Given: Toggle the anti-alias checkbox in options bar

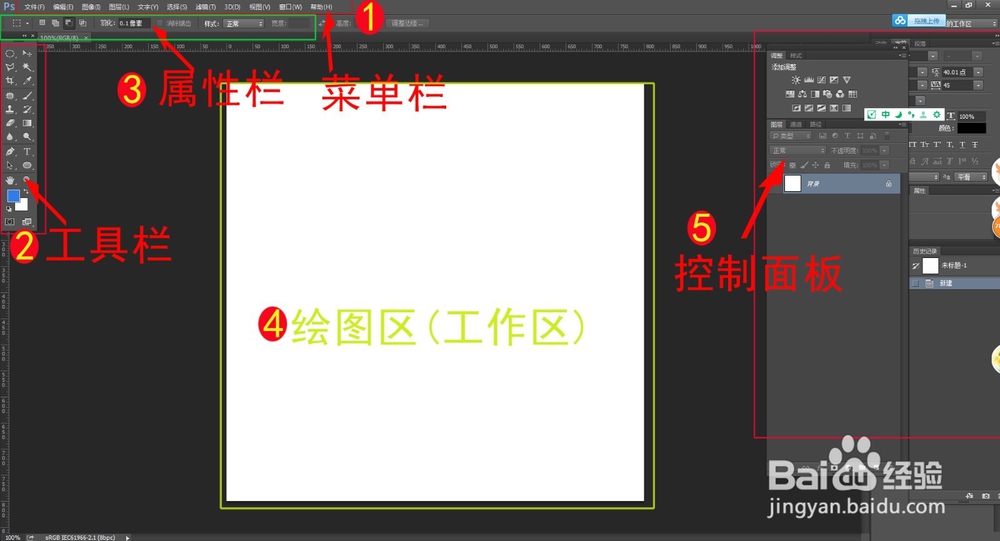Looking at the screenshot, I should tap(159, 24).
